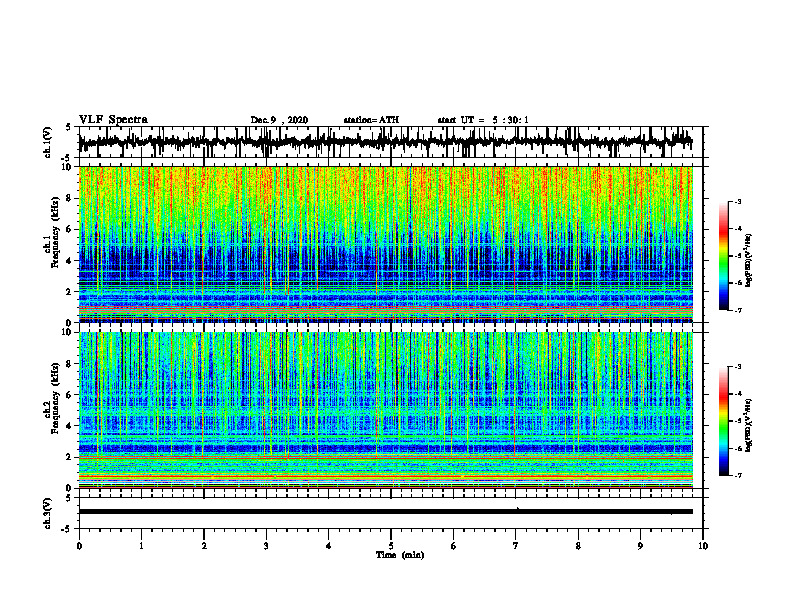Click the log(PSD) label beside ch.2 colorbar
This screenshot has width=792, height=612.
click(x=749, y=425)
